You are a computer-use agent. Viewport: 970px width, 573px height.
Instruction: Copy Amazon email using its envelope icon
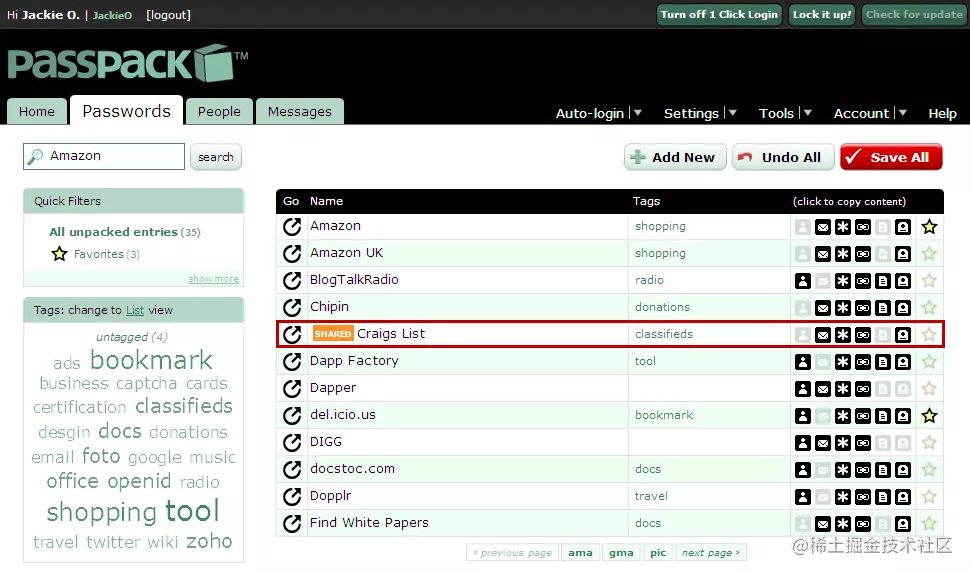[x=823, y=227]
